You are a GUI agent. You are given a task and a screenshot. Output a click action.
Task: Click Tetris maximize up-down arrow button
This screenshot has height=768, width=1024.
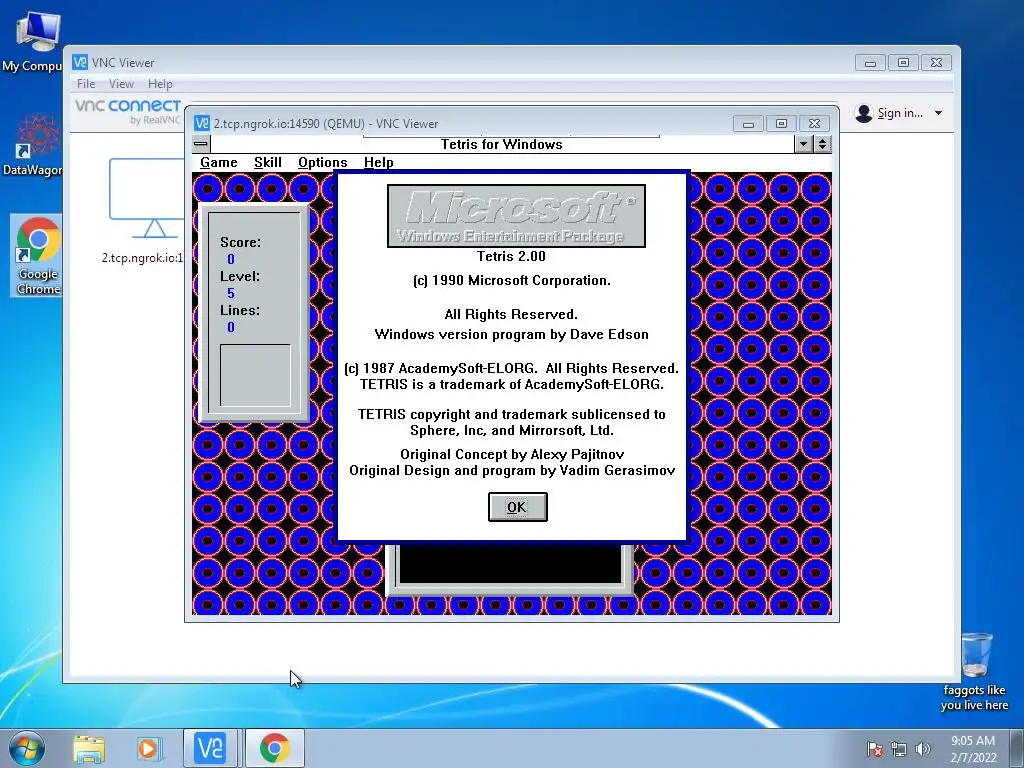822,144
